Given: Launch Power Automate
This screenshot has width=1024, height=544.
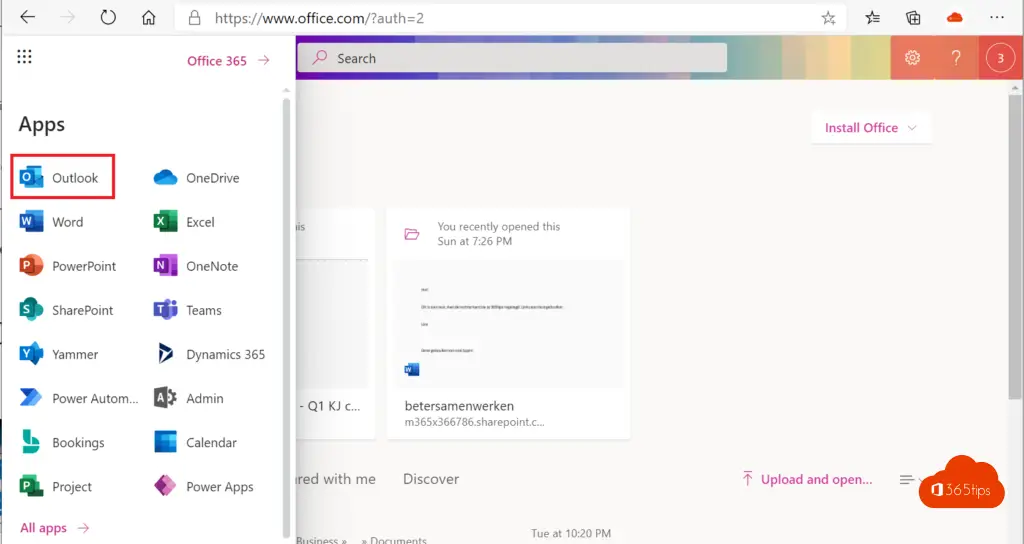Looking at the screenshot, I should click(x=79, y=398).
